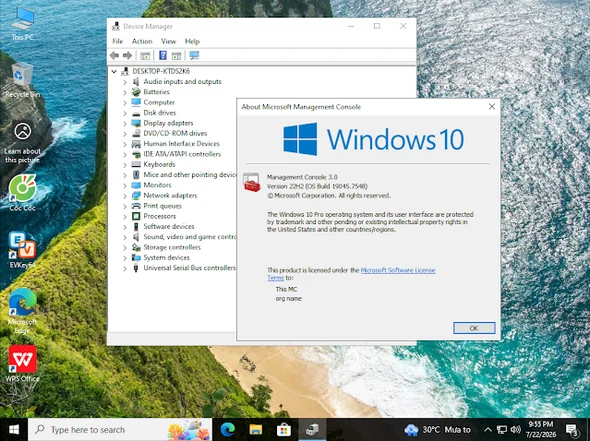Screen dimensions: 590x441
Task: Open This PC desktop icon
Action: point(23,23)
